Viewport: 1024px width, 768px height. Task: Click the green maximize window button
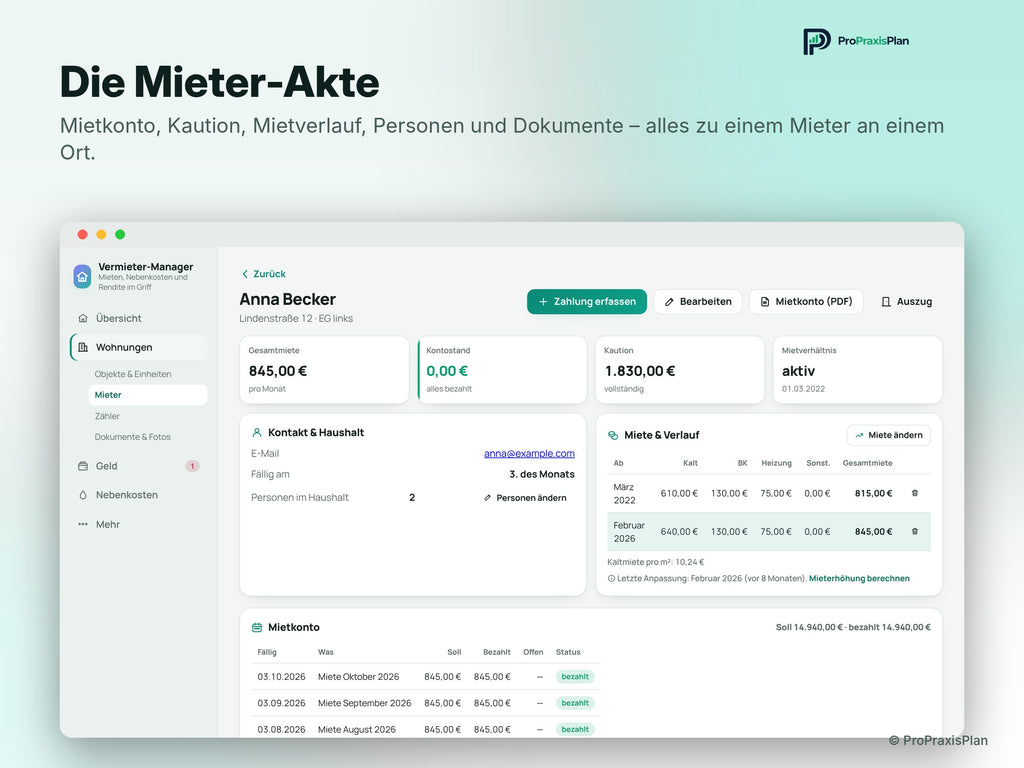[120, 234]
